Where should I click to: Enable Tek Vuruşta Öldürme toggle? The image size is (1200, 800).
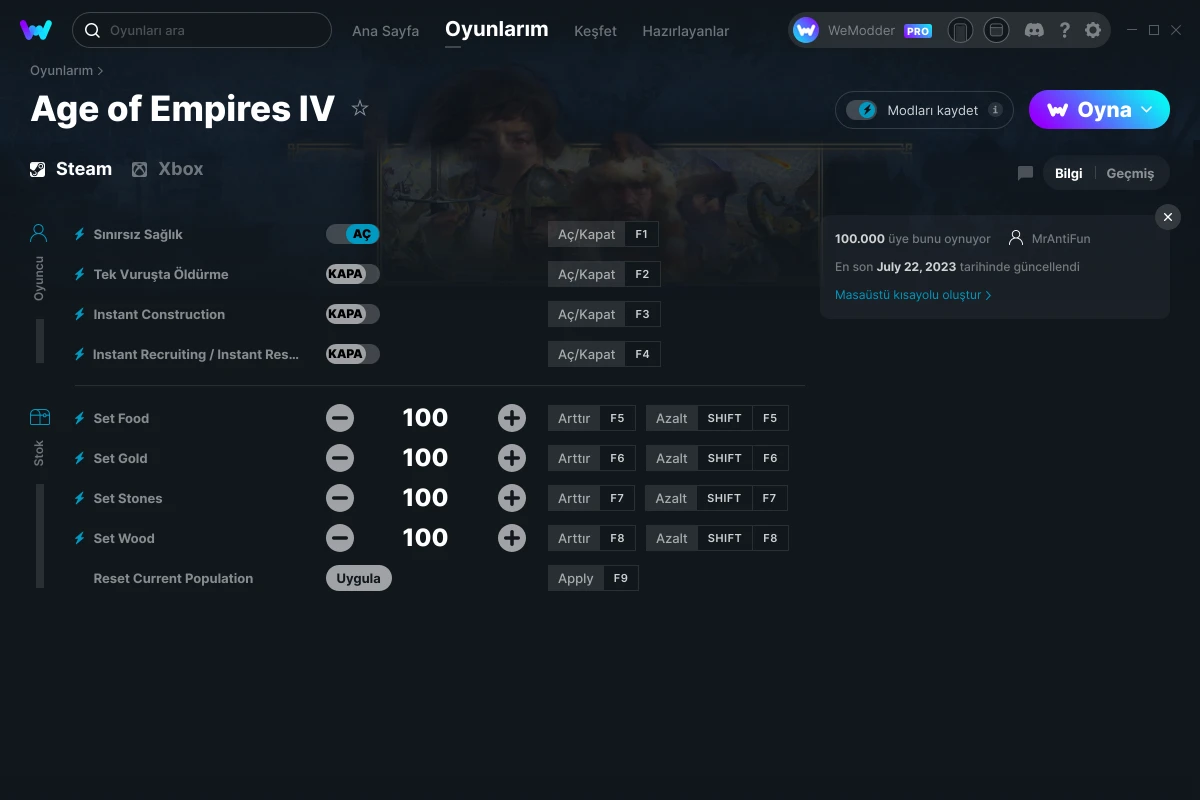click(353, 274)
